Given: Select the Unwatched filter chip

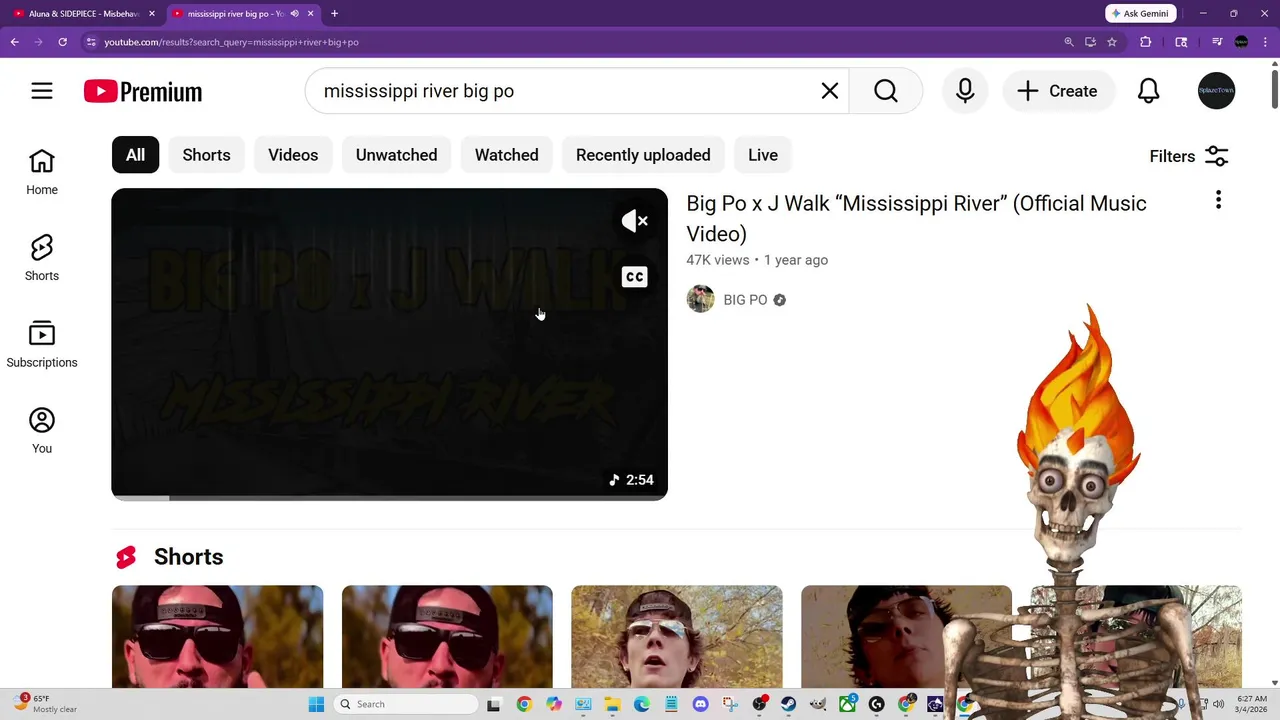Looking at the screenshot, I should [x=396, y=155].
